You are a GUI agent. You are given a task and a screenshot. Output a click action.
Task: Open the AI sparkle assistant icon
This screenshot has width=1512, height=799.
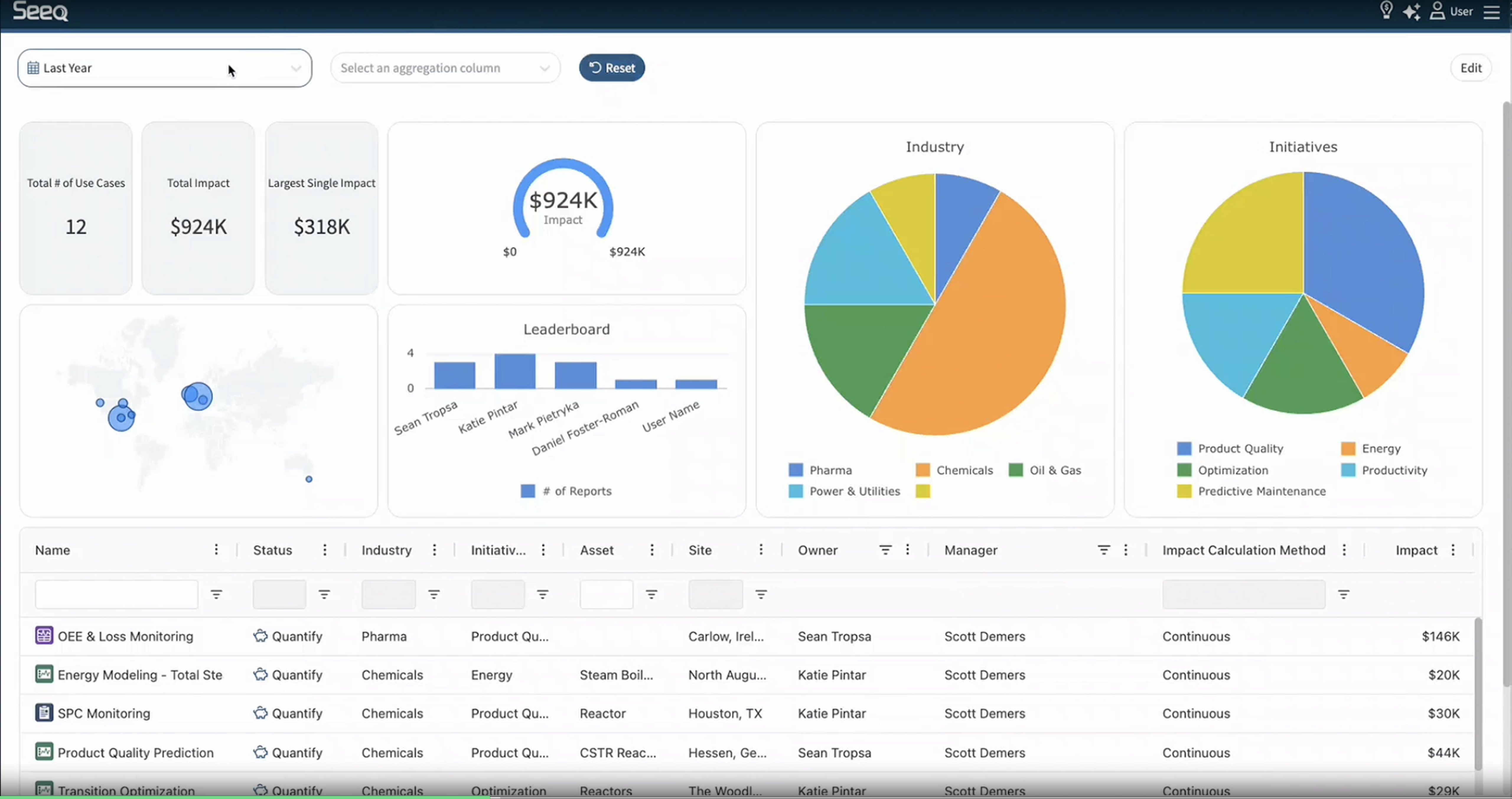pyautogui.click(x=1411, y=11)
